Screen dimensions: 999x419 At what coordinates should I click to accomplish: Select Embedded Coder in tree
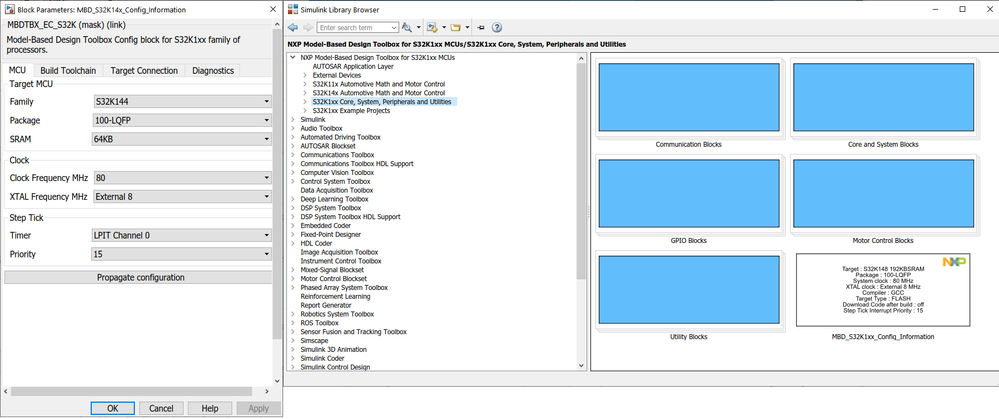[x=326, y=226]
